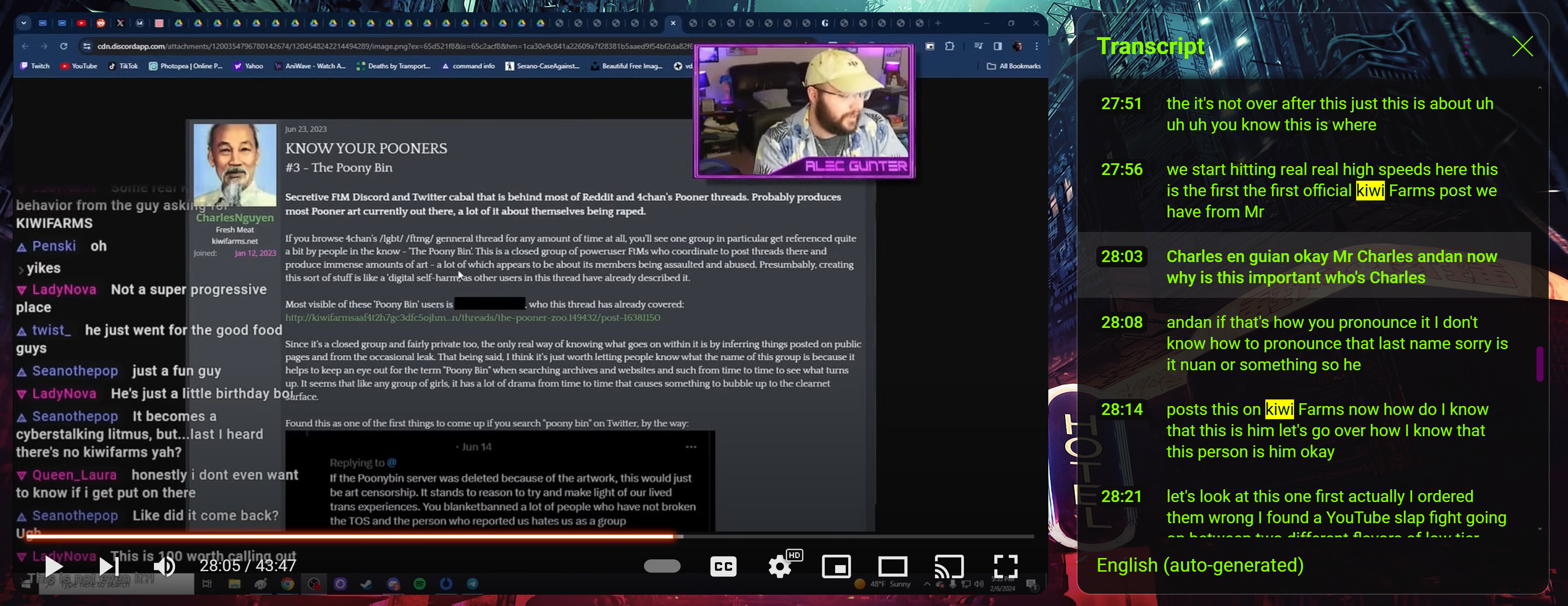Click the CharlesNguyen username in the video
Viewport: 1568px width, 606px height.
click(234, 217)
